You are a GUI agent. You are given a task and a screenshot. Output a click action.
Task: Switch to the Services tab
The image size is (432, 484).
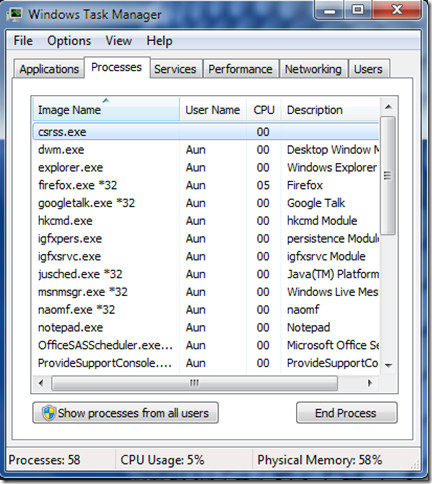(175, 69)
